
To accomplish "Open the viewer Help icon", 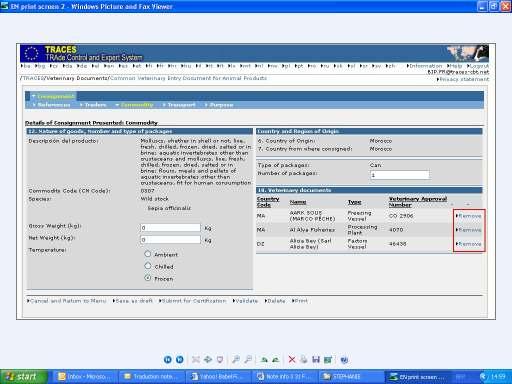I will point(344,359).
